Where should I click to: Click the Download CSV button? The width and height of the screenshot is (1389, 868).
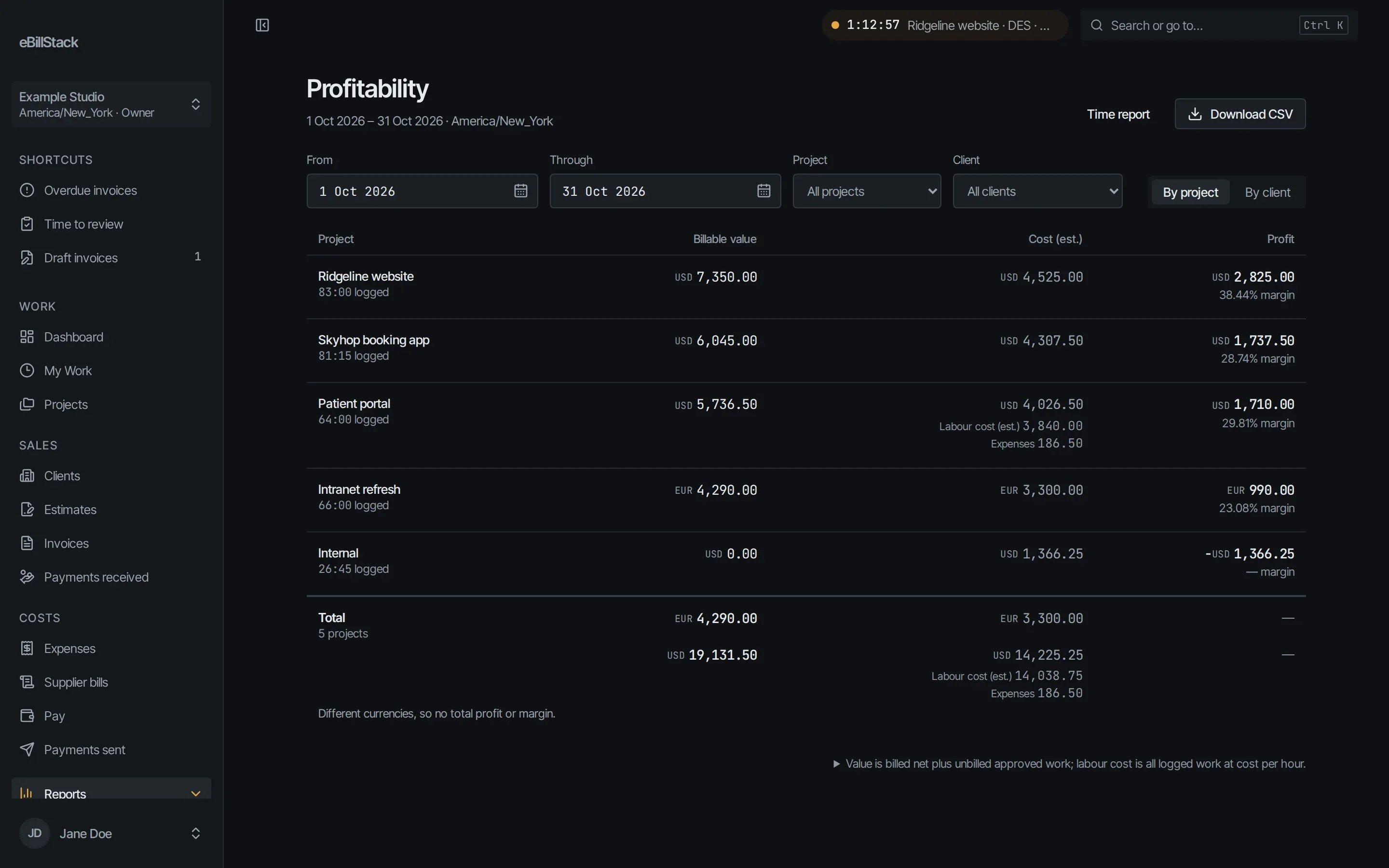[1240, 114]
